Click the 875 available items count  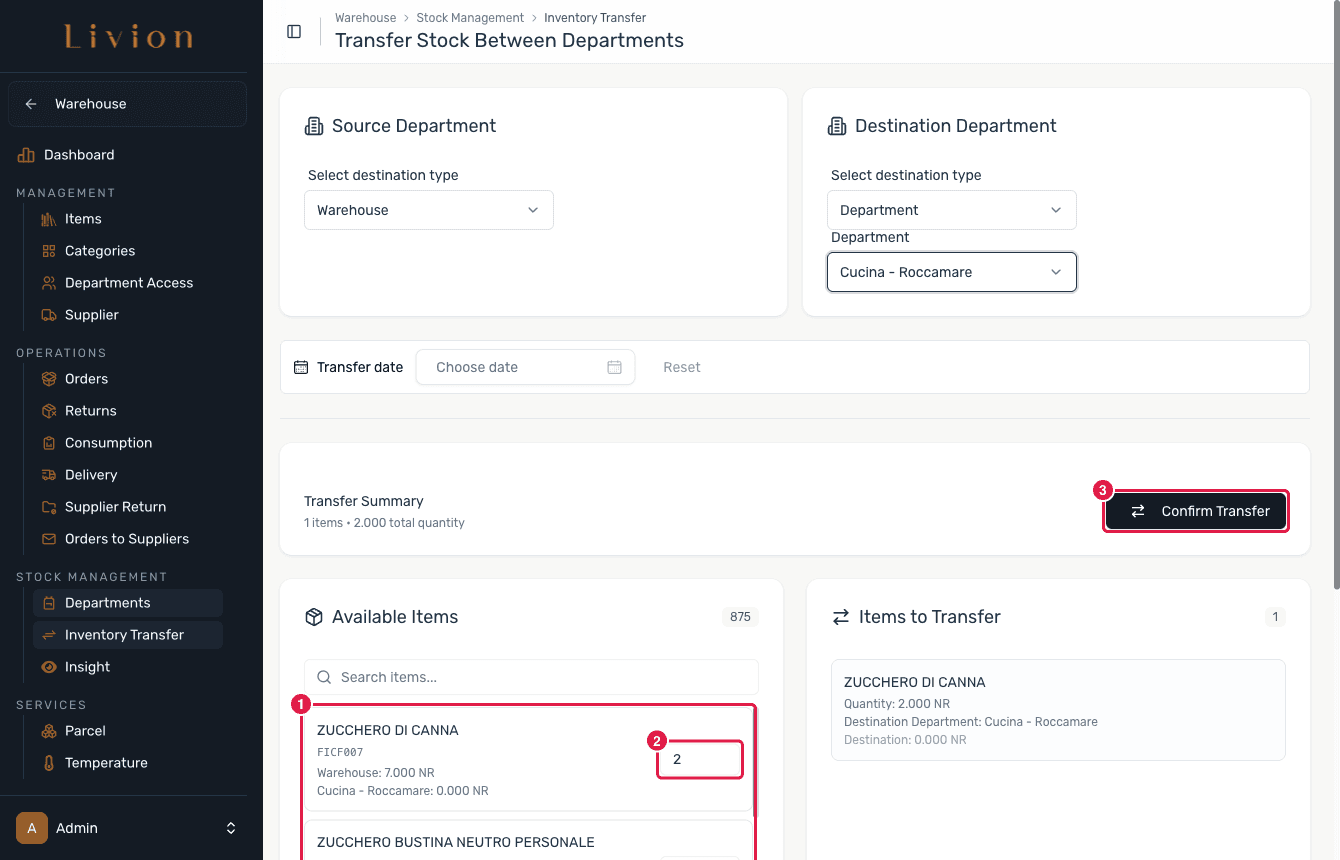tap(740, 617)
